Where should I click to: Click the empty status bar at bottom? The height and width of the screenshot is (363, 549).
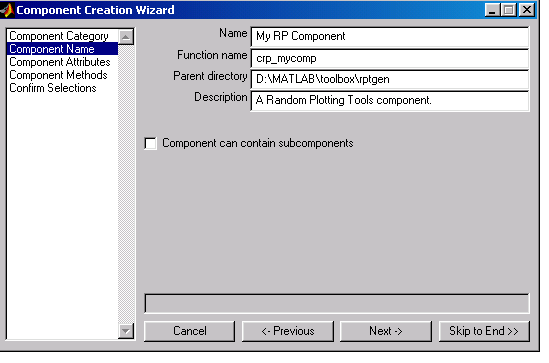(x=337, y=303)
